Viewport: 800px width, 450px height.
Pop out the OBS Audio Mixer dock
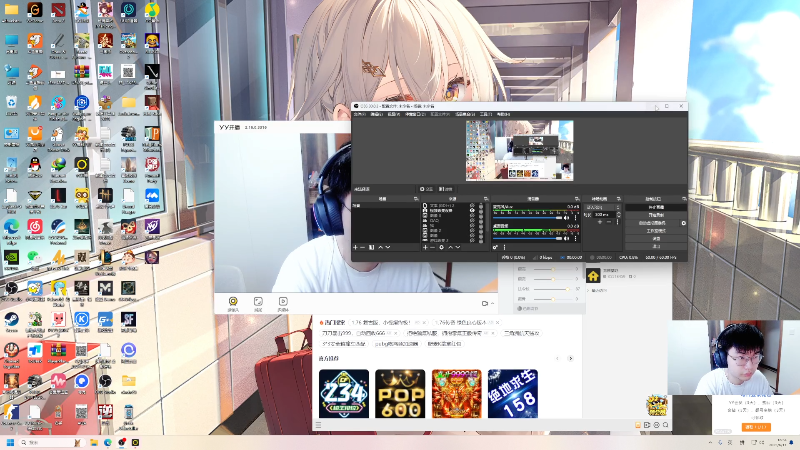coord(578,199)
